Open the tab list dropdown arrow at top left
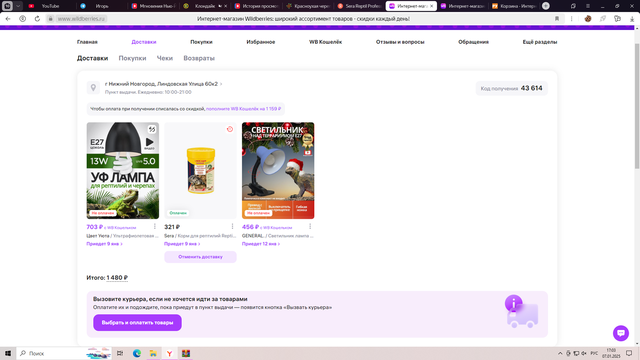 pyautogui.click(x=18, y=6)
